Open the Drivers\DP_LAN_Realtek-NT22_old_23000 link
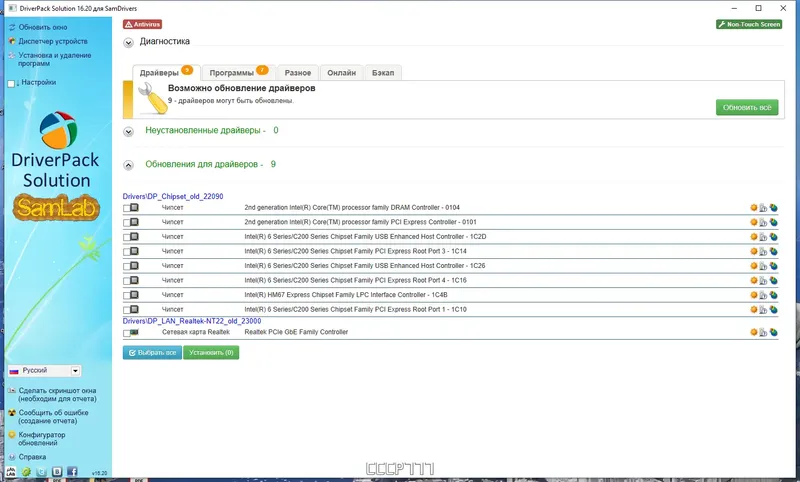The width and height of the screenshot is (800, 482). click(x=192, y=321)
